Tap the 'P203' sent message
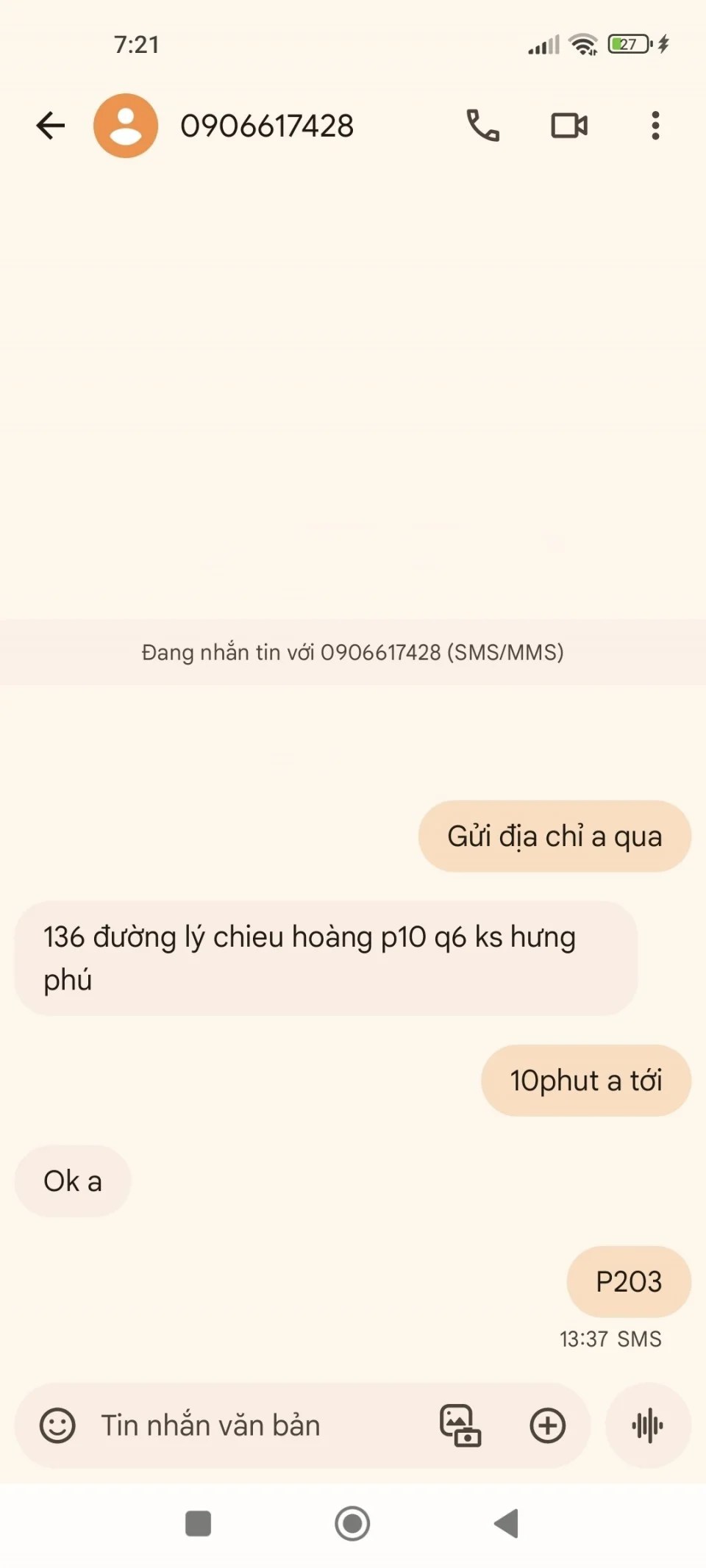706x1568 pixels. coord(629,1281)
